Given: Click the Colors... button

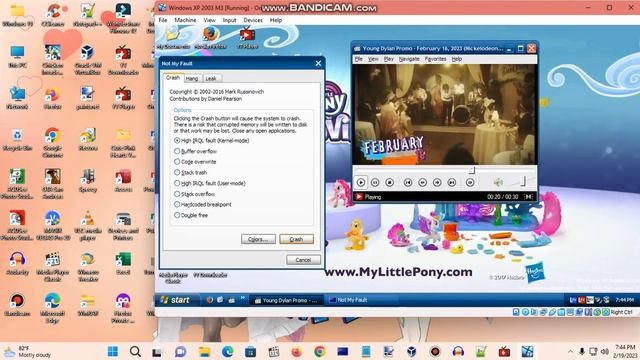Looking at the screenshot, I should 258,239.
